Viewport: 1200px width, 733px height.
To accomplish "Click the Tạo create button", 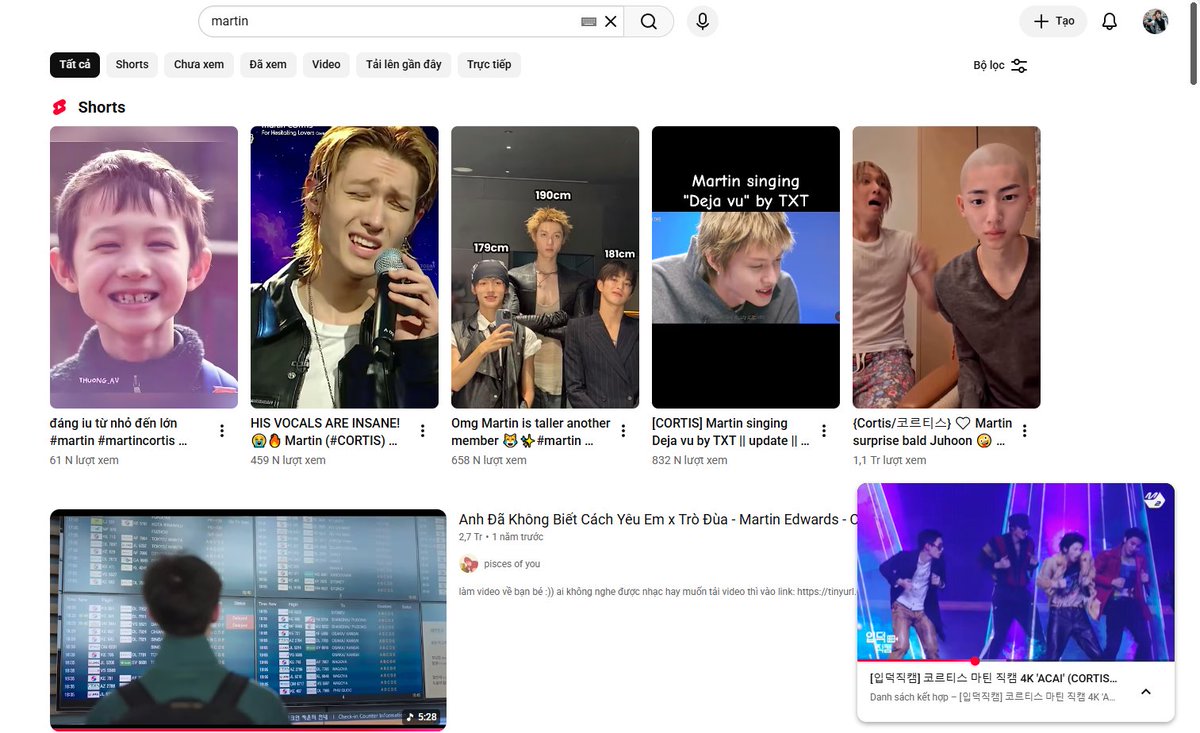I will tap(1053, 21).
